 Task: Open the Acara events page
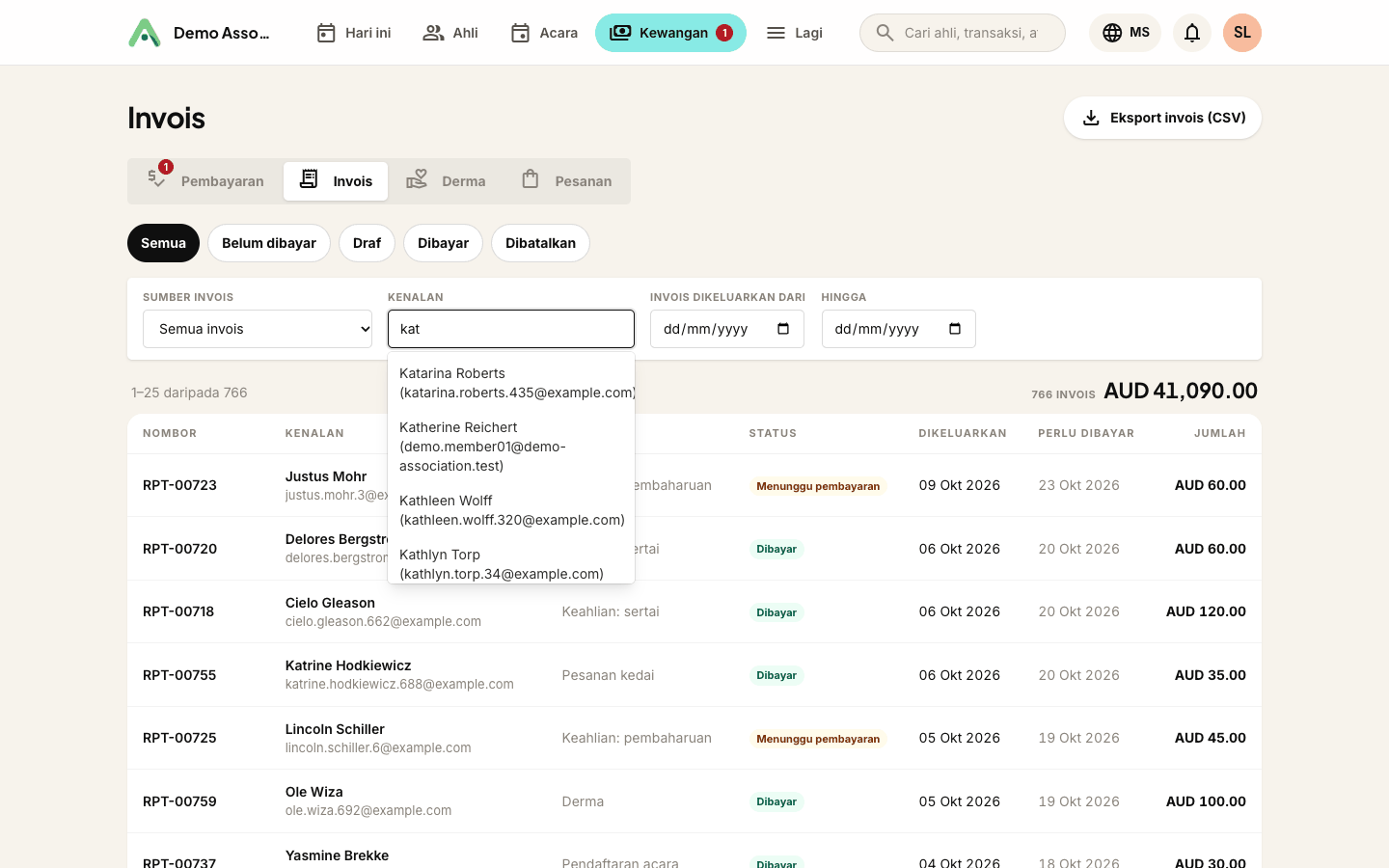click(x=544, y=33)
